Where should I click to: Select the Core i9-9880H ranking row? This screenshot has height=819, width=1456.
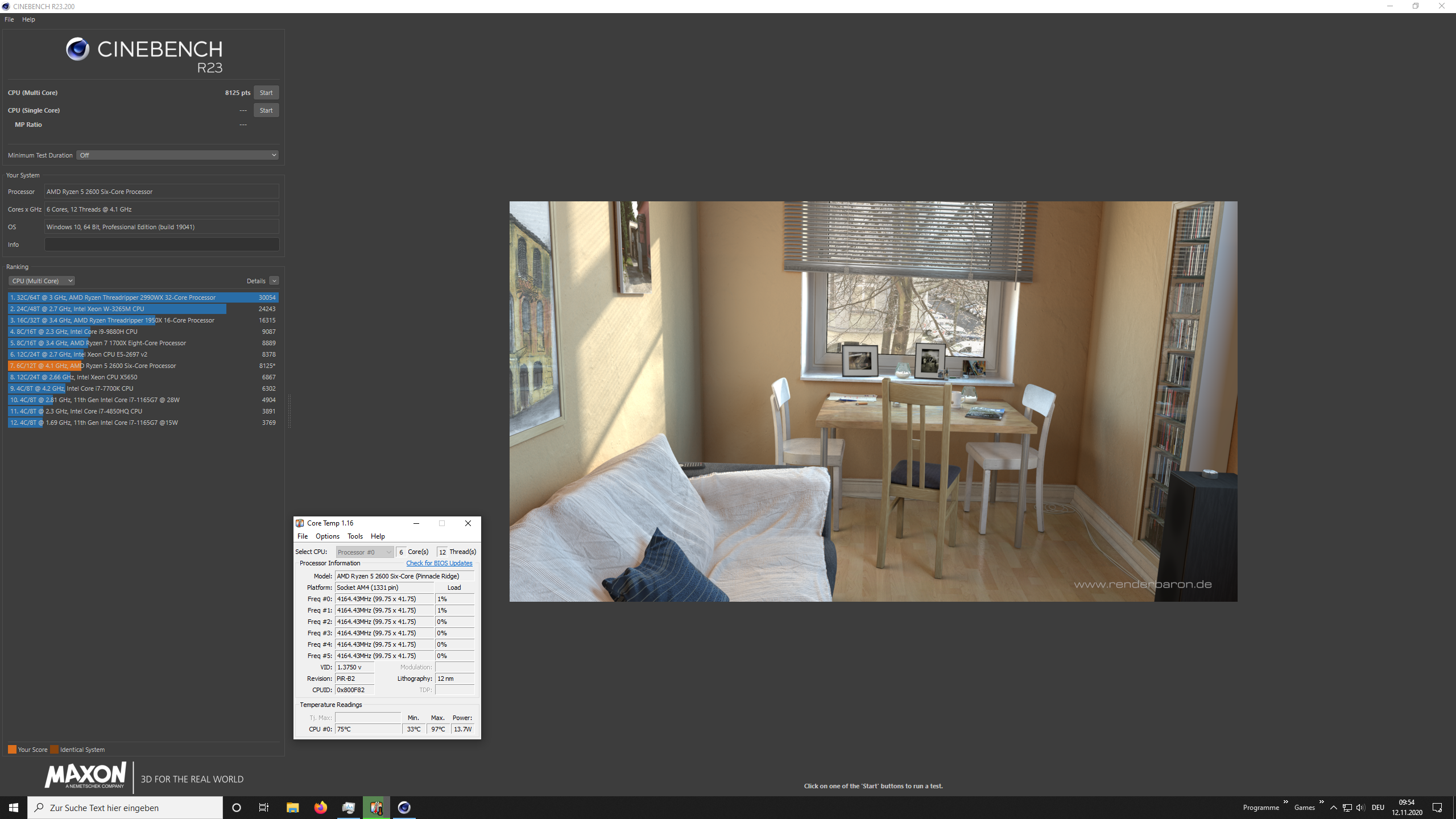[143, 332]
